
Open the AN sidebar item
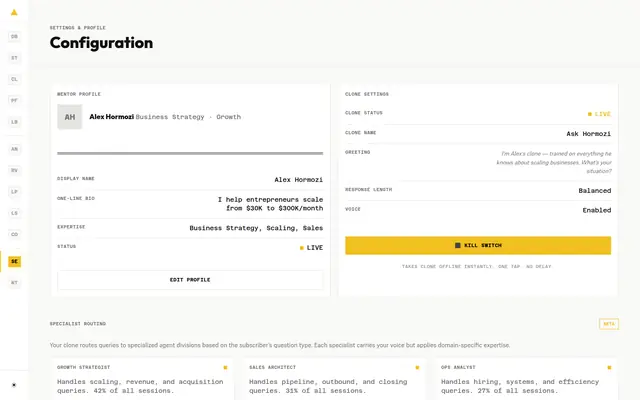14,149
